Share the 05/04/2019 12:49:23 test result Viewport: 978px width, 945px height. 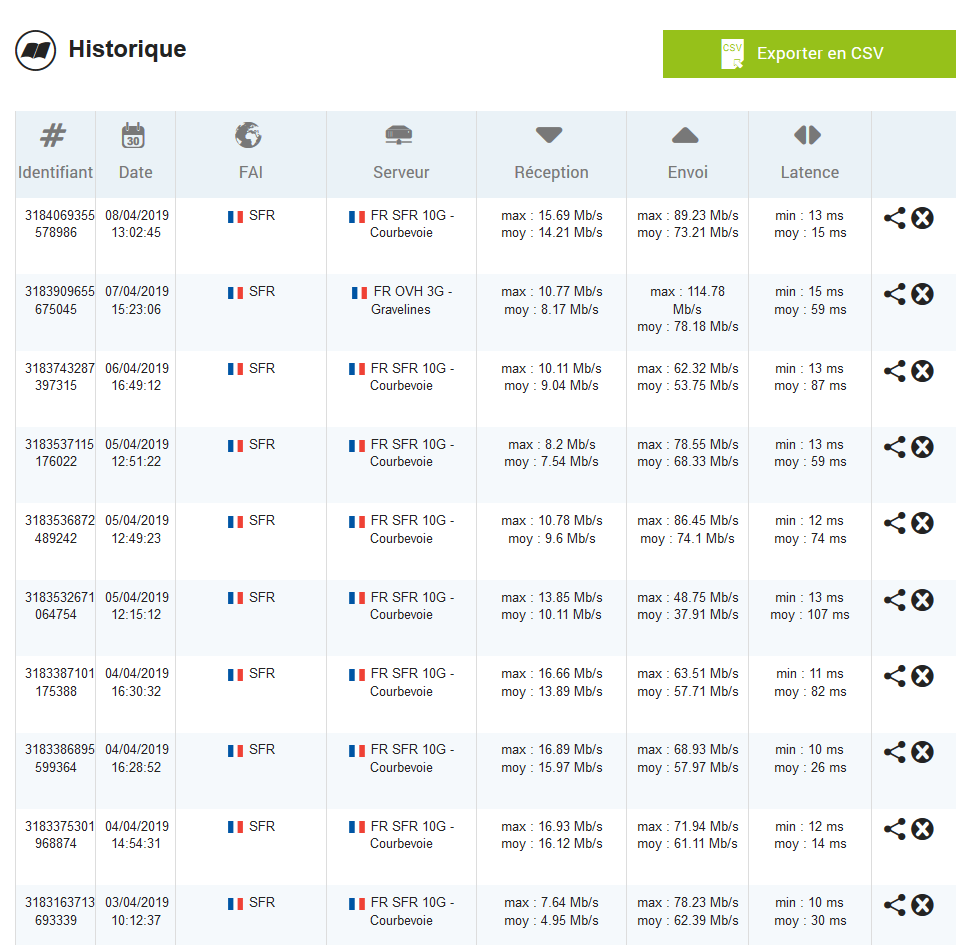895,523
